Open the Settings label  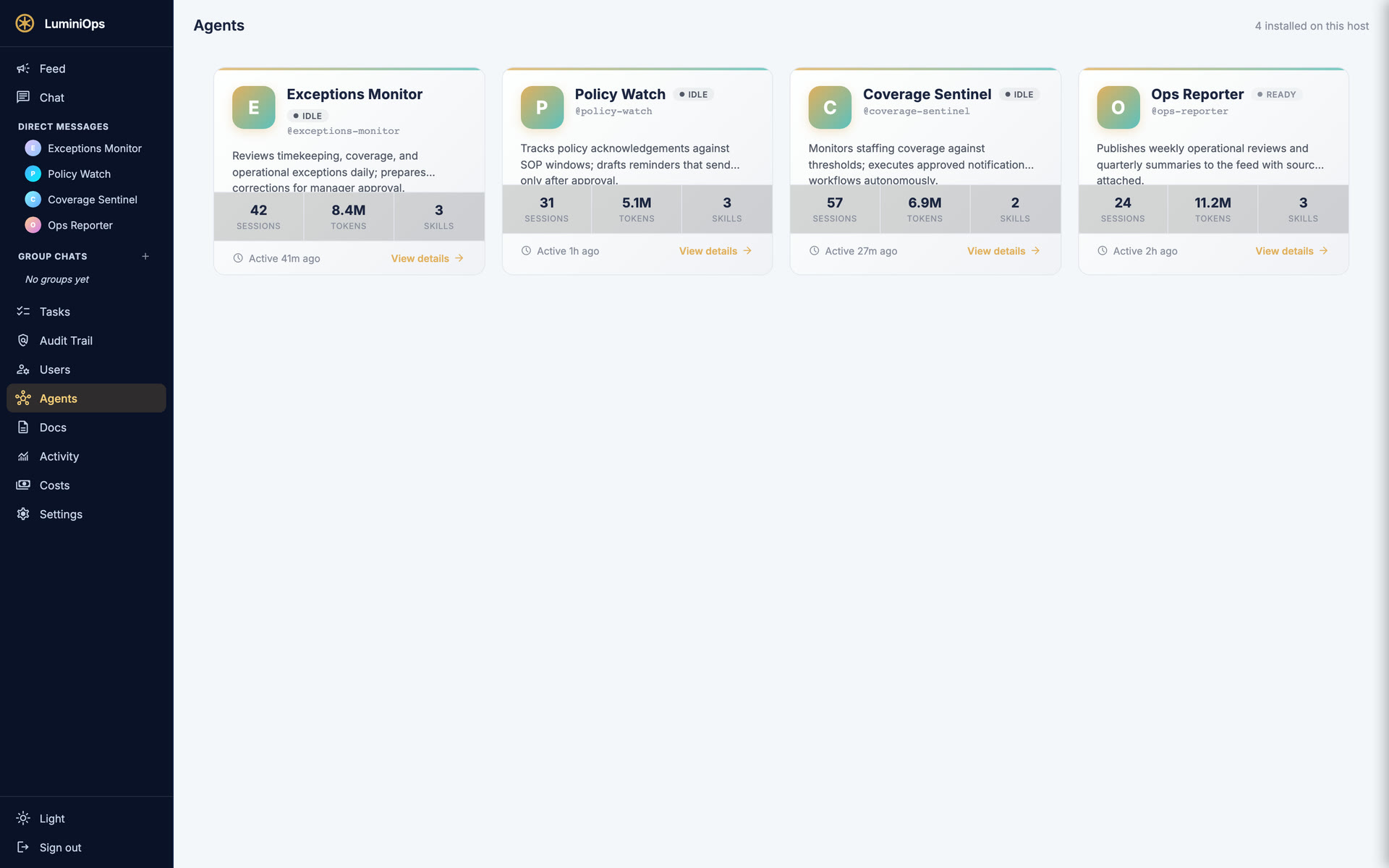61,514
